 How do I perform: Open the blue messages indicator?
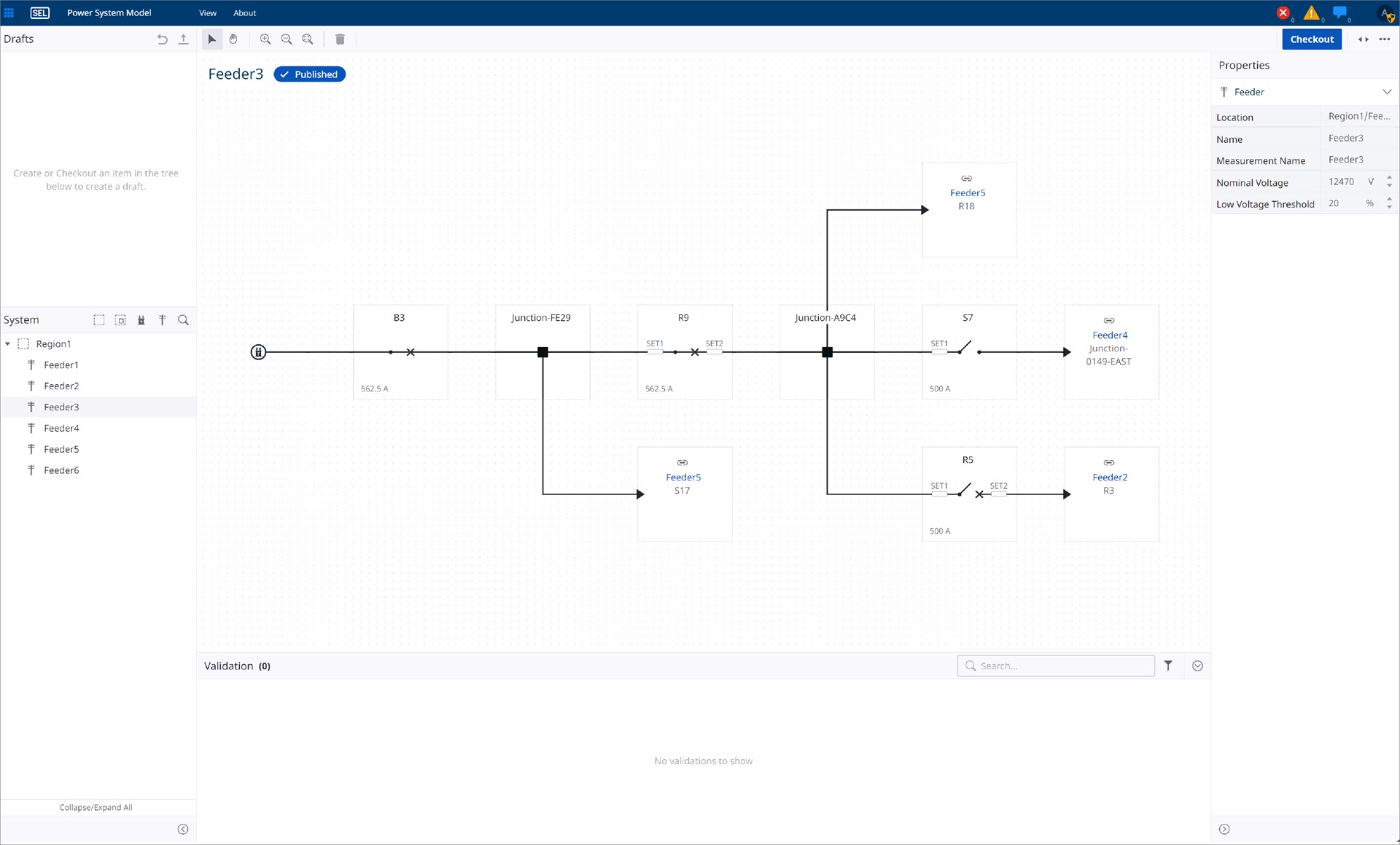1340,13
